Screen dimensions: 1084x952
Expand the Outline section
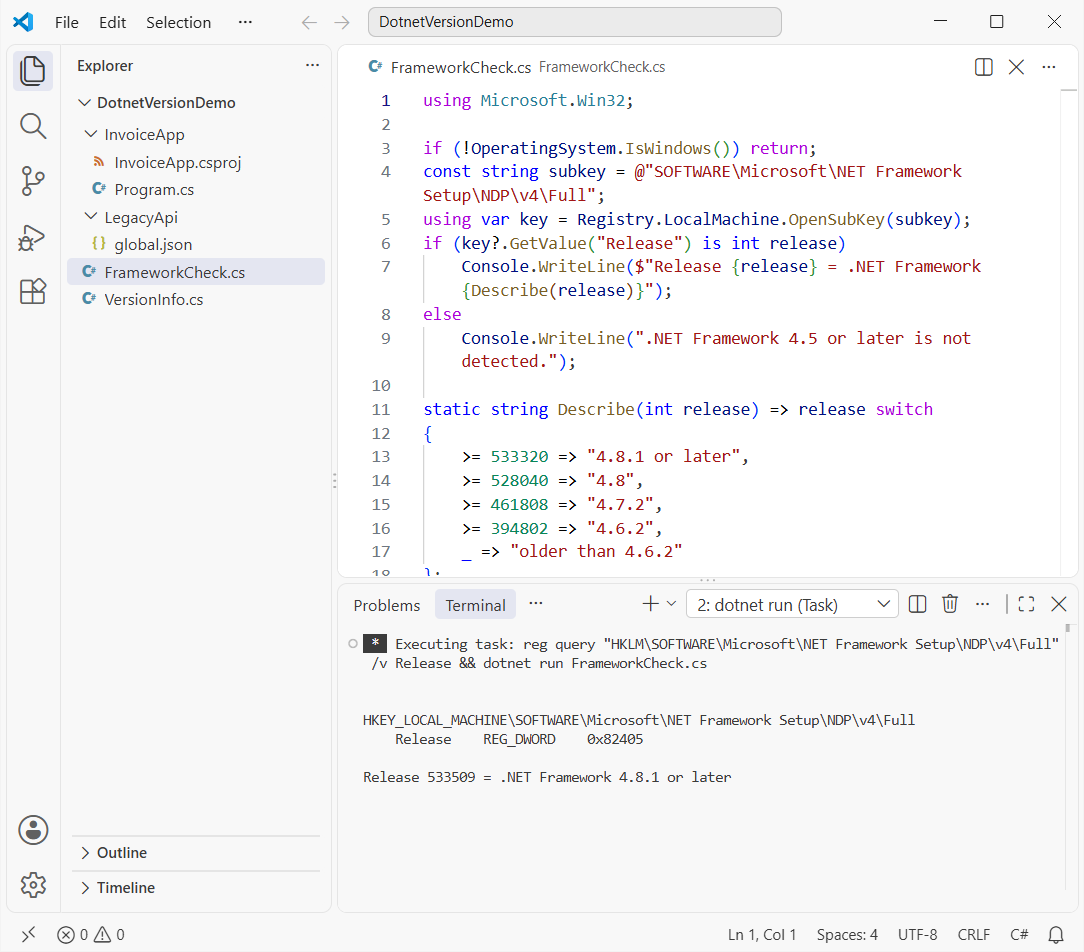tap(196, 852)
